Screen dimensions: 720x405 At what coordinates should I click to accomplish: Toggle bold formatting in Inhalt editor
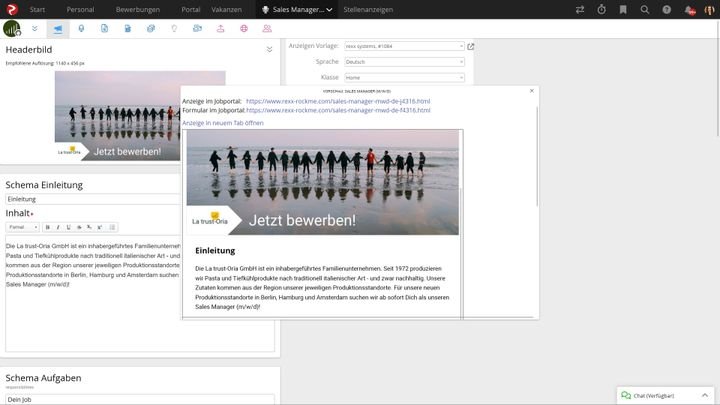[48, 227]
